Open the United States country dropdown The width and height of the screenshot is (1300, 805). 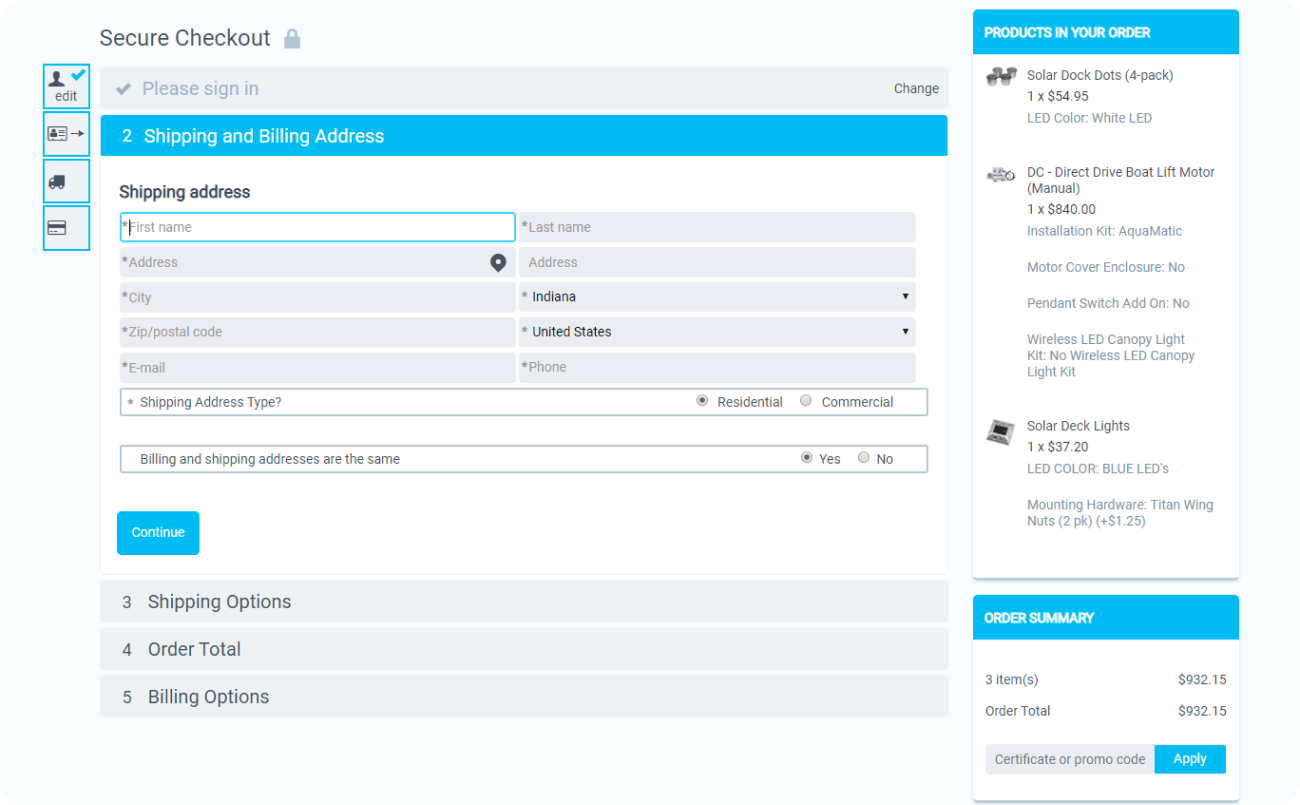tap(717, 332)
